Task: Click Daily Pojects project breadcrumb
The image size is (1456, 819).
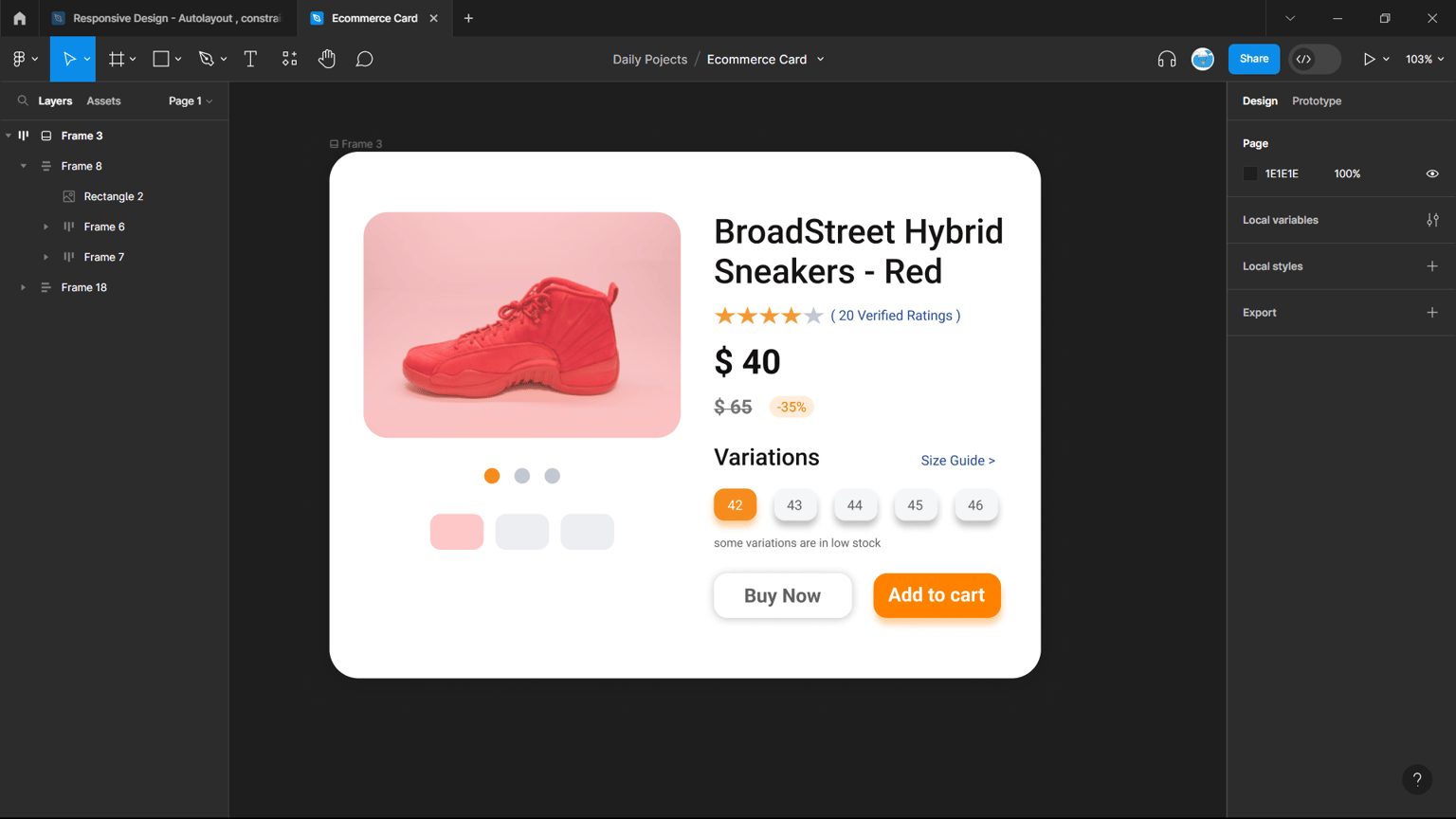Action: (649, 59)
